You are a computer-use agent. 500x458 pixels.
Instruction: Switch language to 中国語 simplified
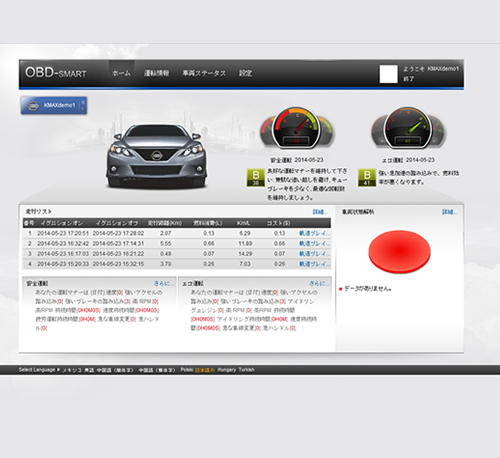116,370
